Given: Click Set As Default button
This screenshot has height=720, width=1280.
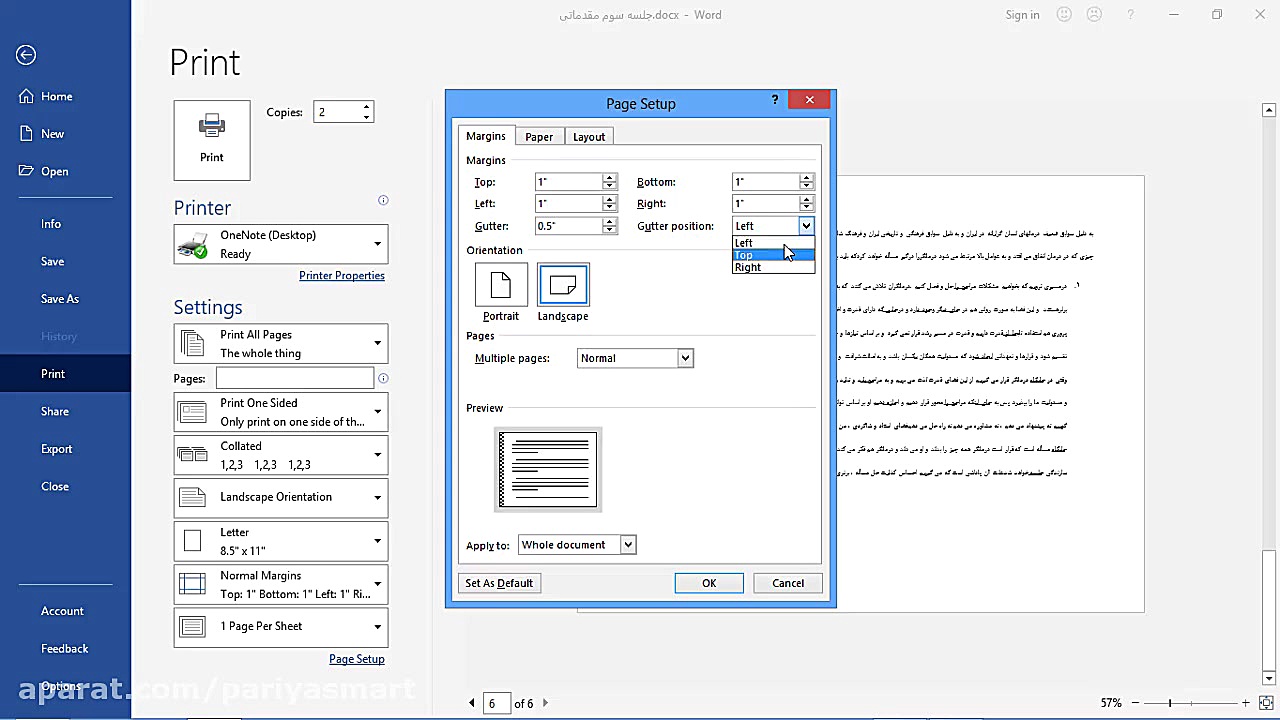Looking at the screenshot, I should tap(499, 583).
